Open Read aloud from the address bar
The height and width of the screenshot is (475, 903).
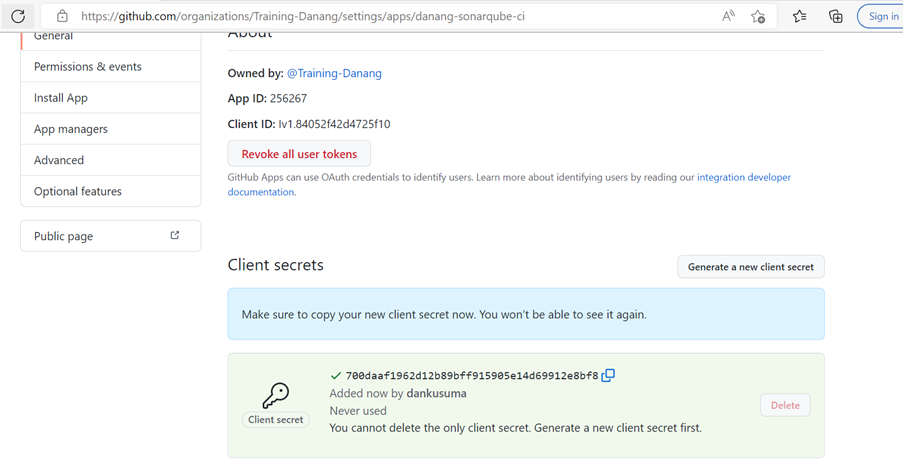point(729,16)
